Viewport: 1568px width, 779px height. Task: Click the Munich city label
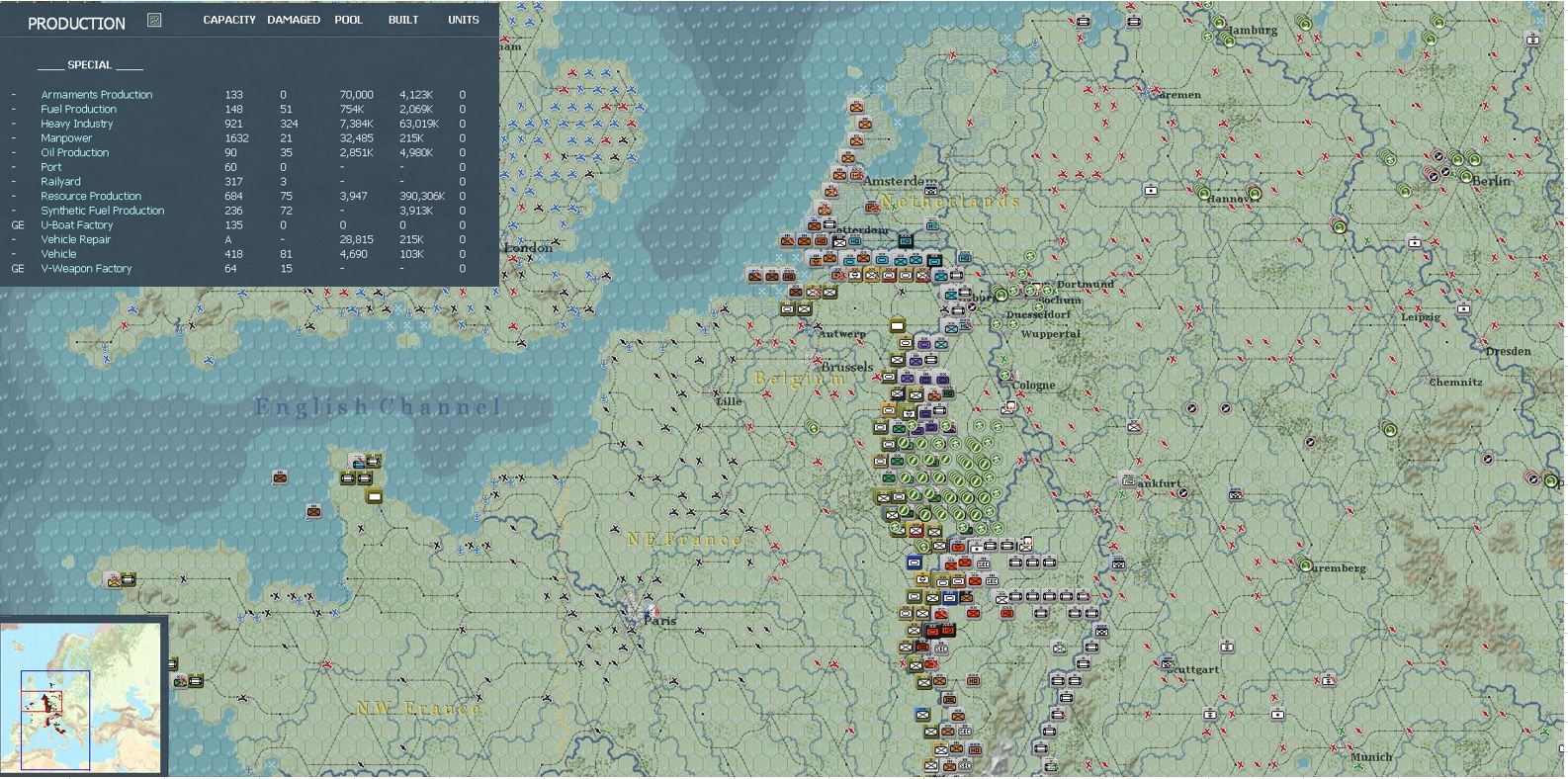coord(1371,757)
